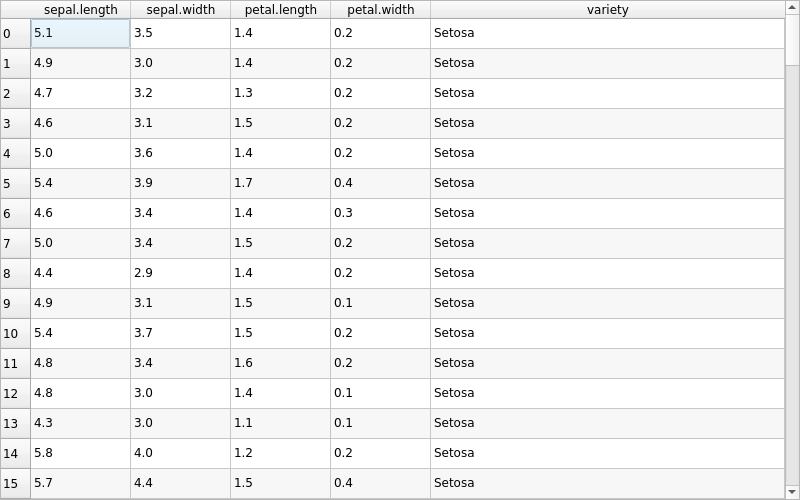This screenshot has width=800, height=500.
Task: Select the petal.length column header
Action: pyautogui.click(x=280, y=10)
